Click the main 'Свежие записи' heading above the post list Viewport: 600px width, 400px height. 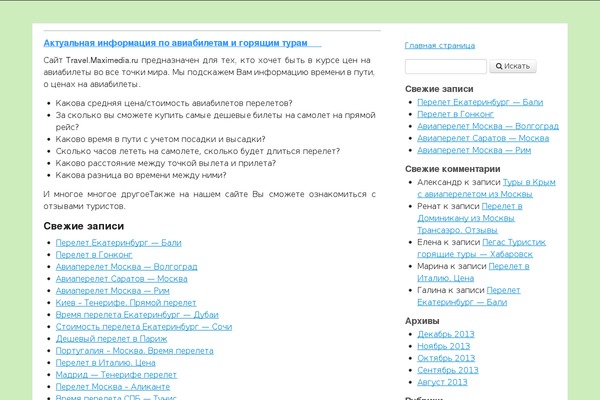tap(84, 226)
